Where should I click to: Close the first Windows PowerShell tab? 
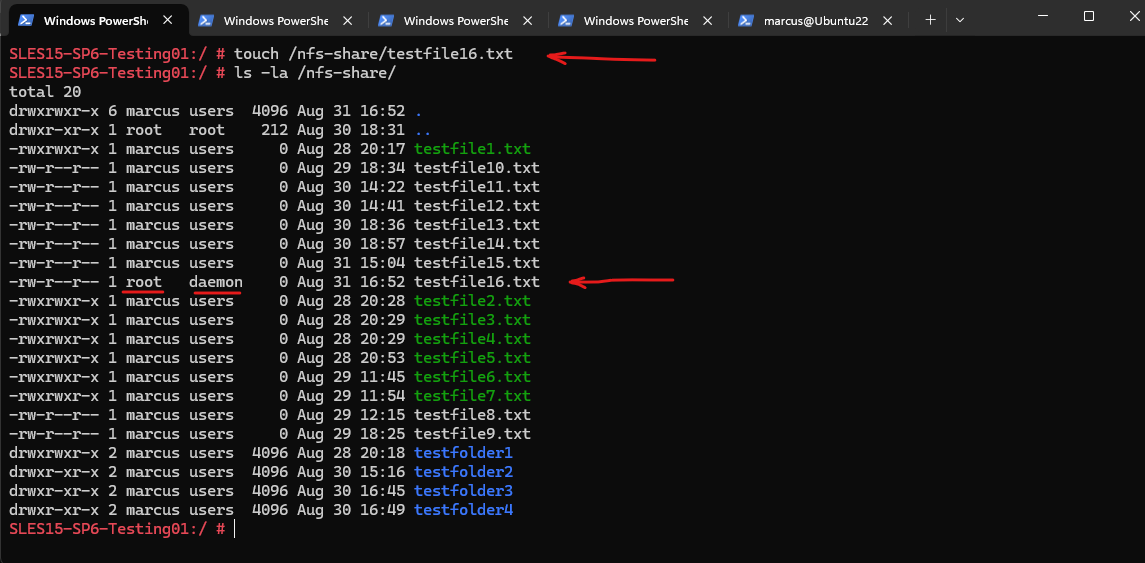click(167, 20)
